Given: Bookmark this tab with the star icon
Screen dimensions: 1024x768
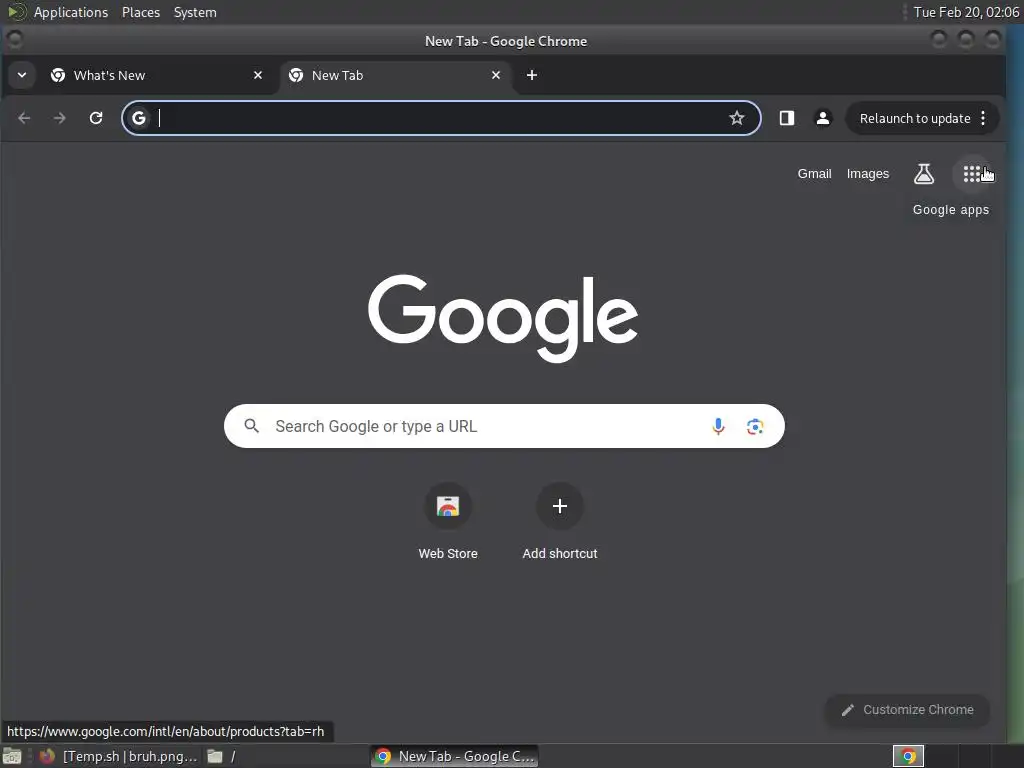Looking at the screenshot, I should 737,118.
